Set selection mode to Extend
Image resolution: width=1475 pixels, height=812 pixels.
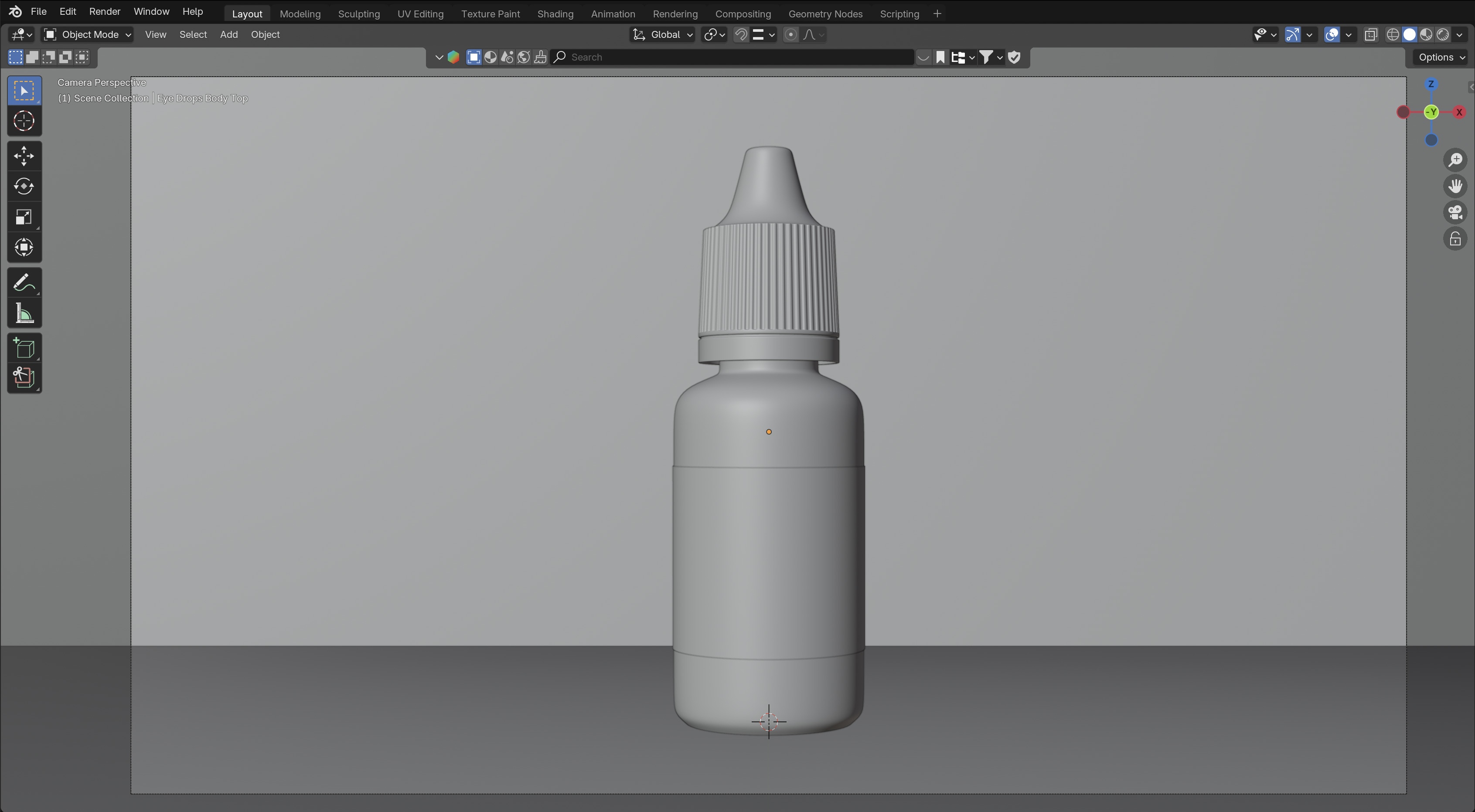pyautogui.click(x=32, y=57)
